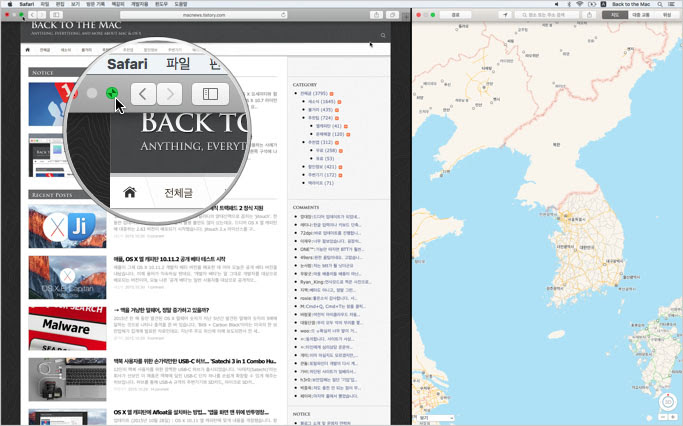Image resolution: width=683 pixels, height=426 pixels.
Task: Click the volume icon in the menu bar
Action: click(x=557, y=4)
